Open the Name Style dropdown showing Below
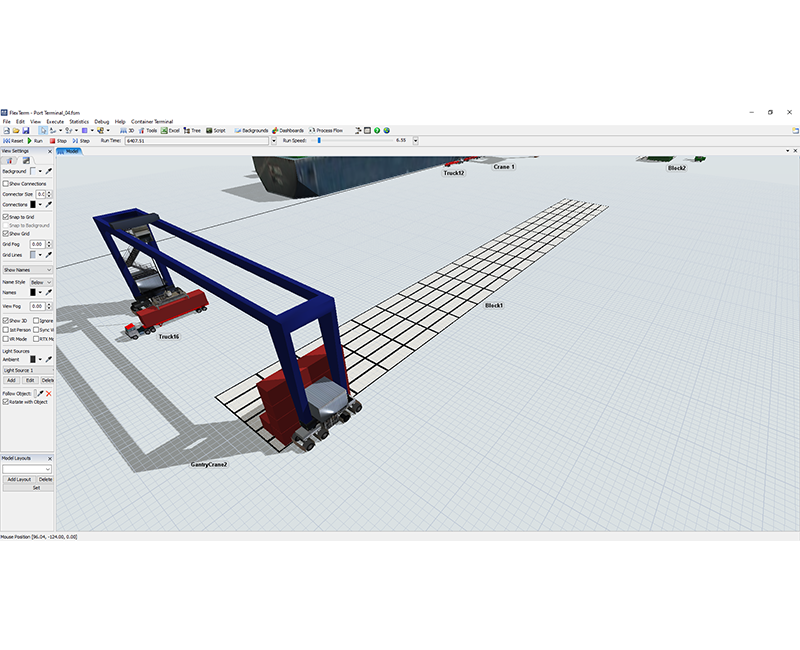Image resolution: width=800 pixels, height=650 pixels. (x=43, y=282)
